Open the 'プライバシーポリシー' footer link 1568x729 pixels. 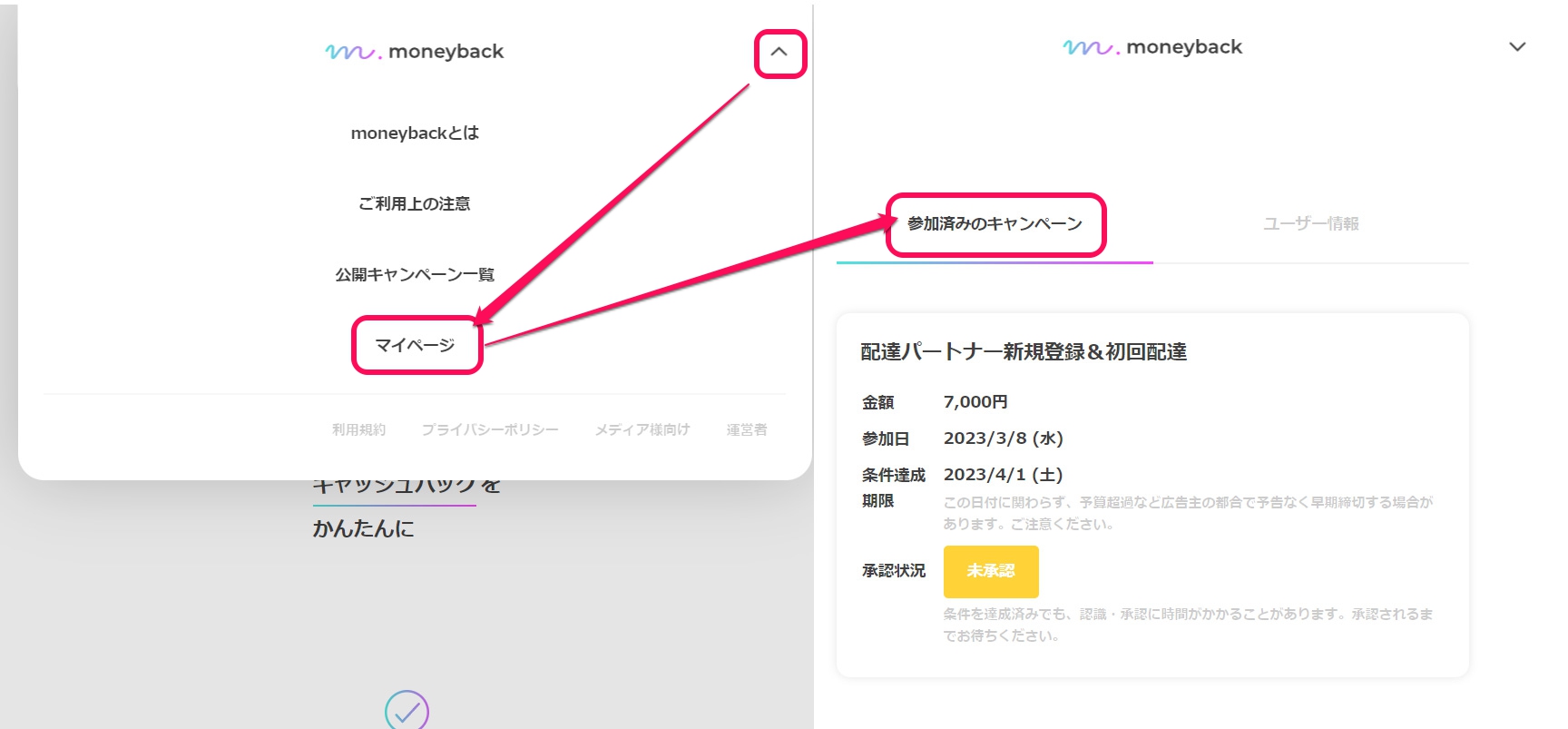(490, 429)
